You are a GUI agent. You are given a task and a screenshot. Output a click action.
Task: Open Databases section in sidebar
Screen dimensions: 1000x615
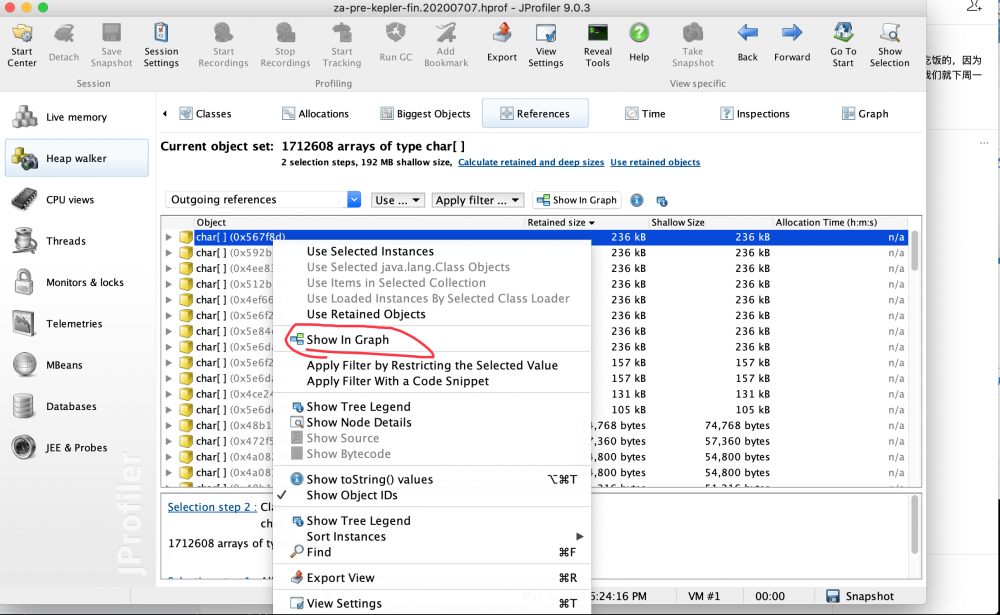point(77,406)
